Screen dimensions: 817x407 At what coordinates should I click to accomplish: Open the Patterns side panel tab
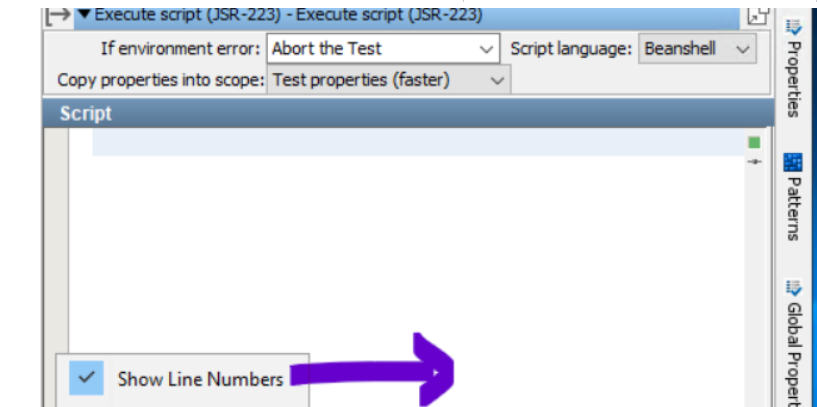pyautogui.click(x=794, y=197)
